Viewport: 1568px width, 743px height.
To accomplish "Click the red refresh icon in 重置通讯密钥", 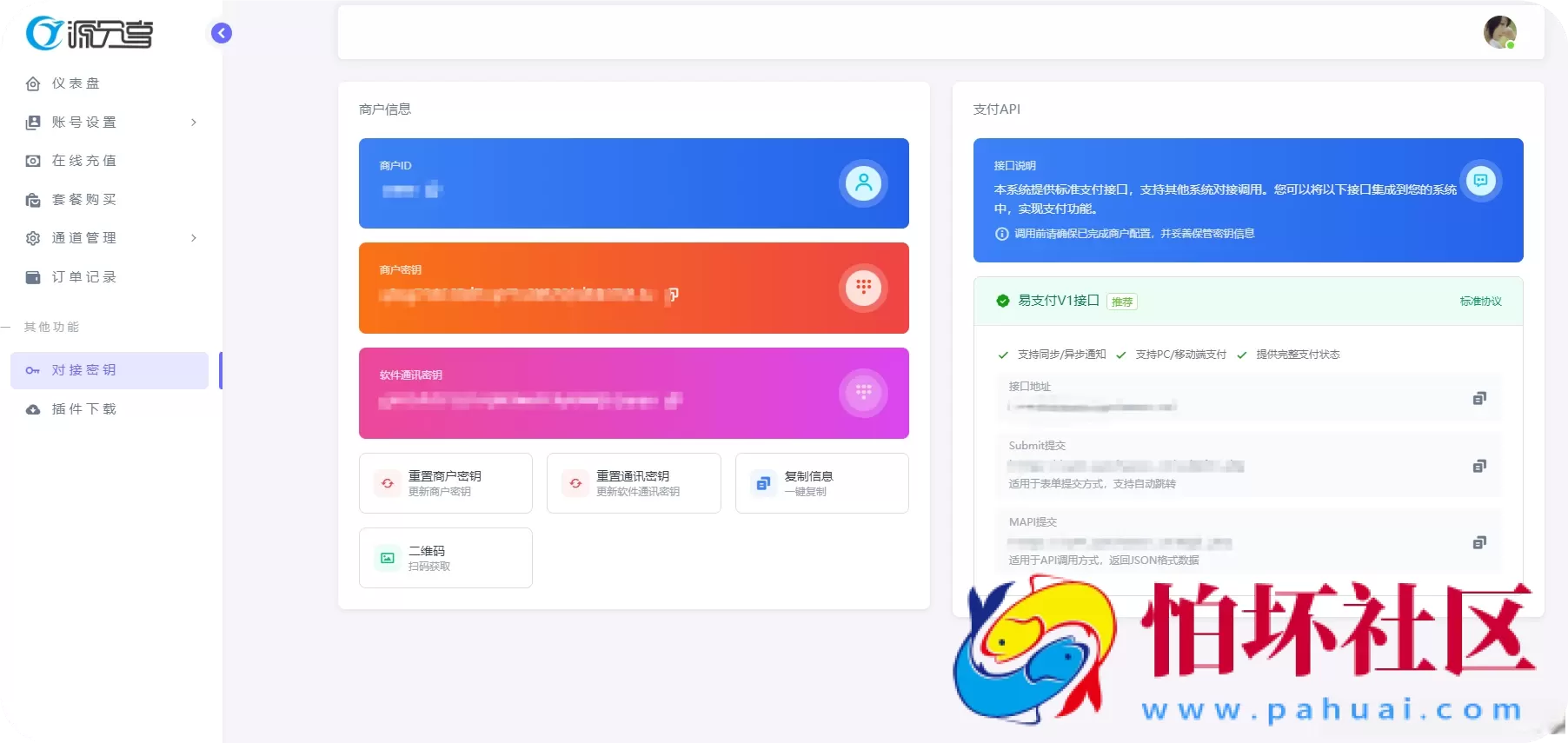I will click(575, 483).
